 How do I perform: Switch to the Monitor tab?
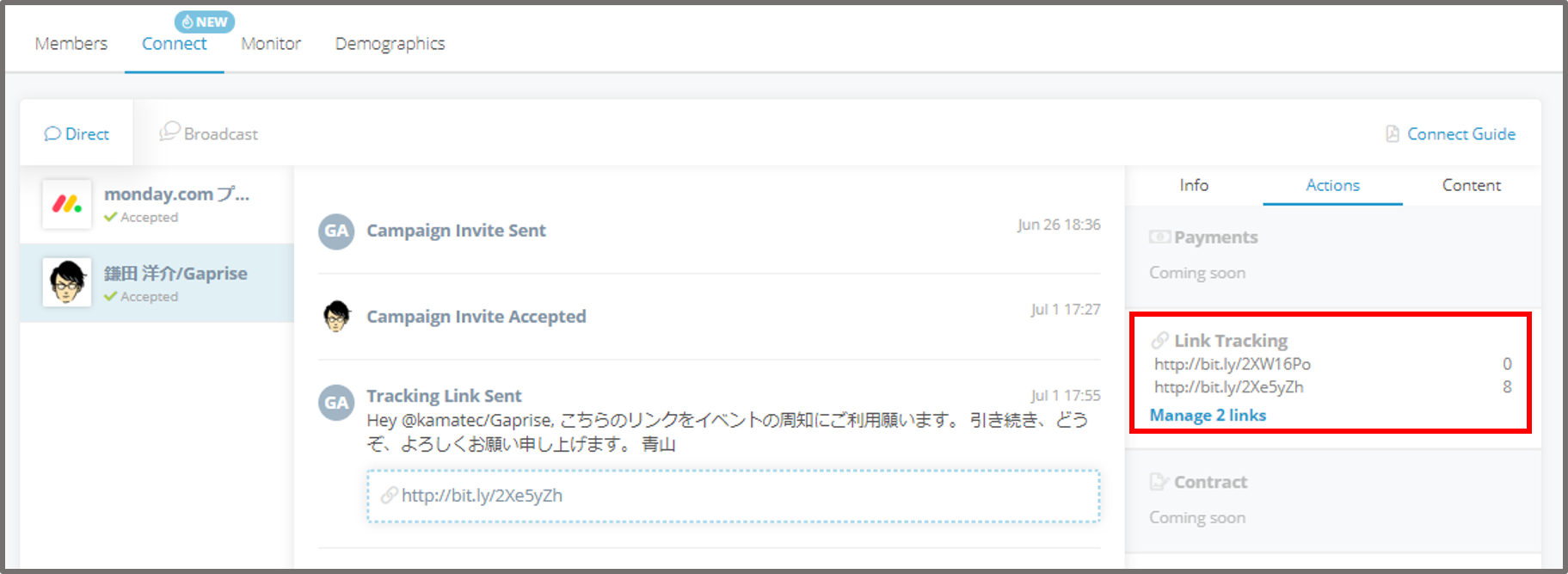coord(271,44)
